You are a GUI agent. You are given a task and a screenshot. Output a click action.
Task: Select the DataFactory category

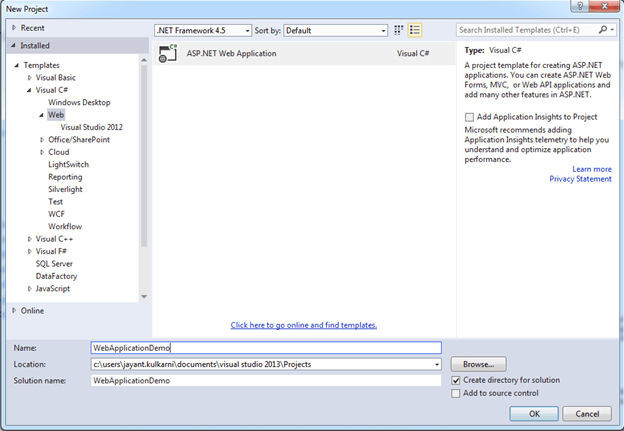[56, 276]
